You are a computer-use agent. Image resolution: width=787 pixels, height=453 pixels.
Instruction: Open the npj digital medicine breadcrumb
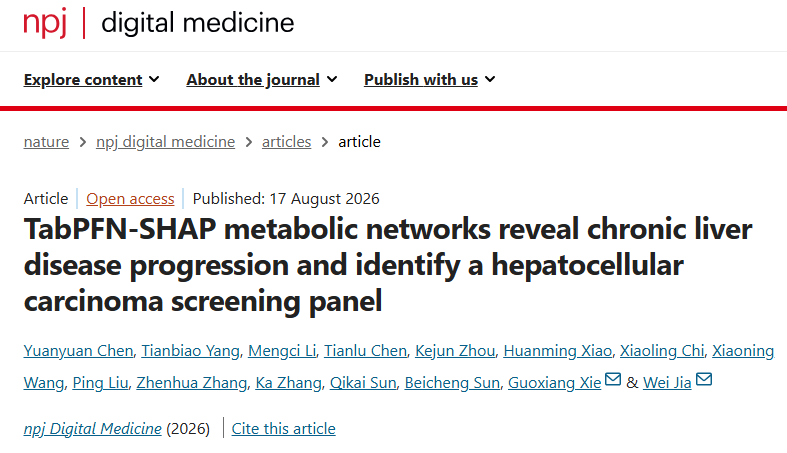tap(166, 142)
